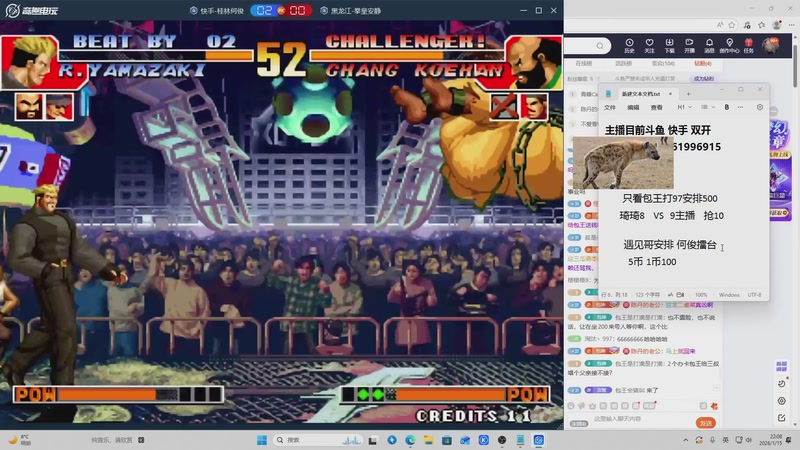Screen dimensions: 800x450
Task: Click the first clock icon in chat toolbar
Action: point(571,406)
